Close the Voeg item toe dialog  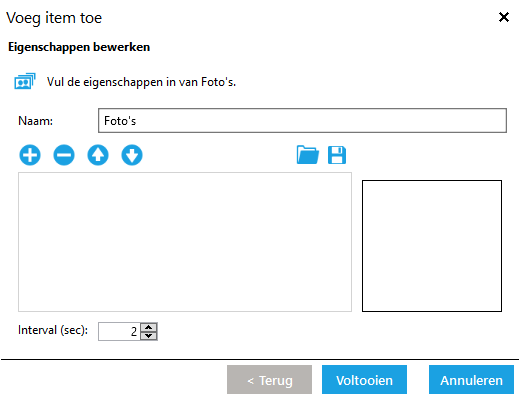click(x=504, y=17)
